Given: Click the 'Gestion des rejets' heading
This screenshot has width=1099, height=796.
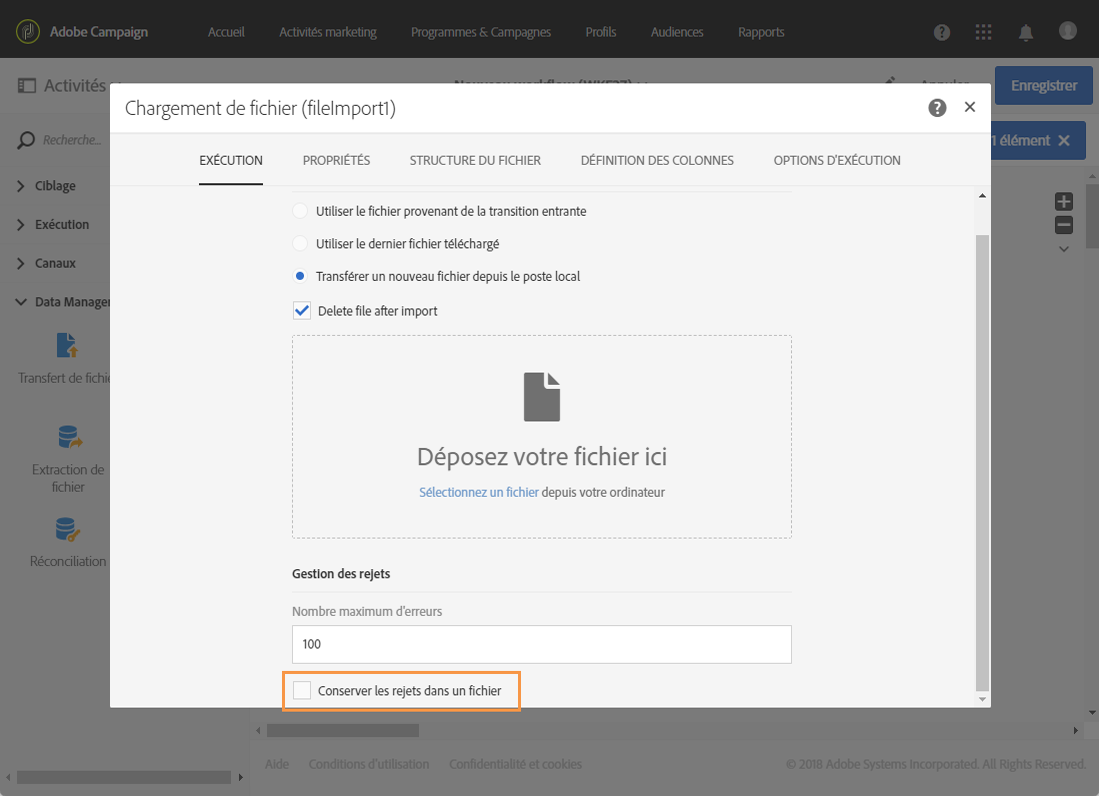Looking at the screenshot, I should click(x=341, y=574).
